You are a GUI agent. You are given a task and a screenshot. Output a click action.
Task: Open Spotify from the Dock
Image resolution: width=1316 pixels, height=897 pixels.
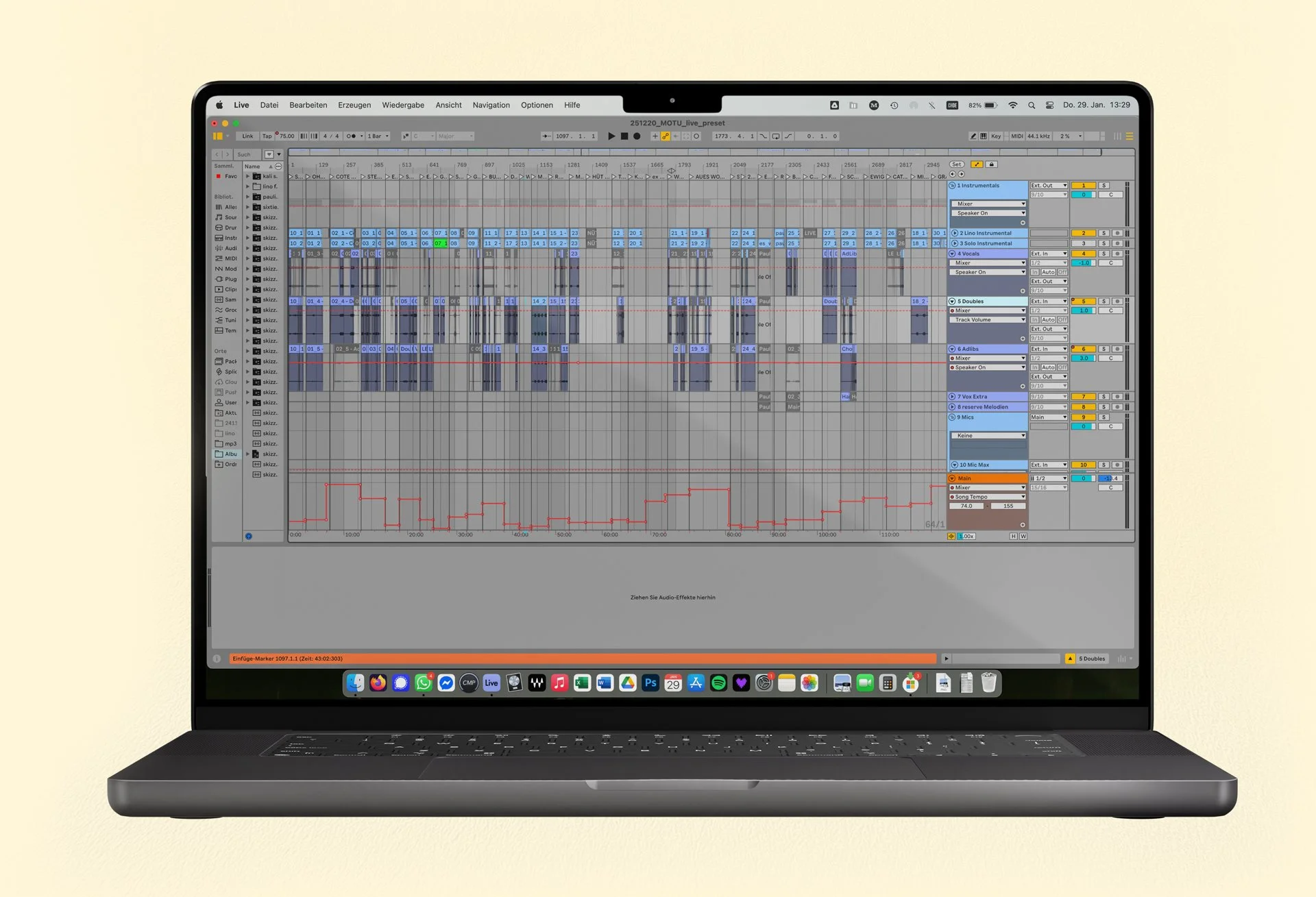pyautogui.click(x=719, y=683)
